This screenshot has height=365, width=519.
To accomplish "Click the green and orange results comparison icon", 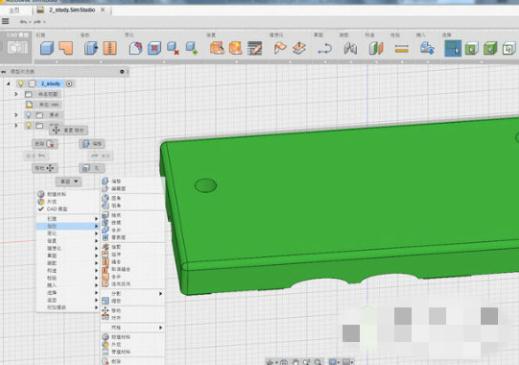I will pyautogui.click(x=376, y=49).
